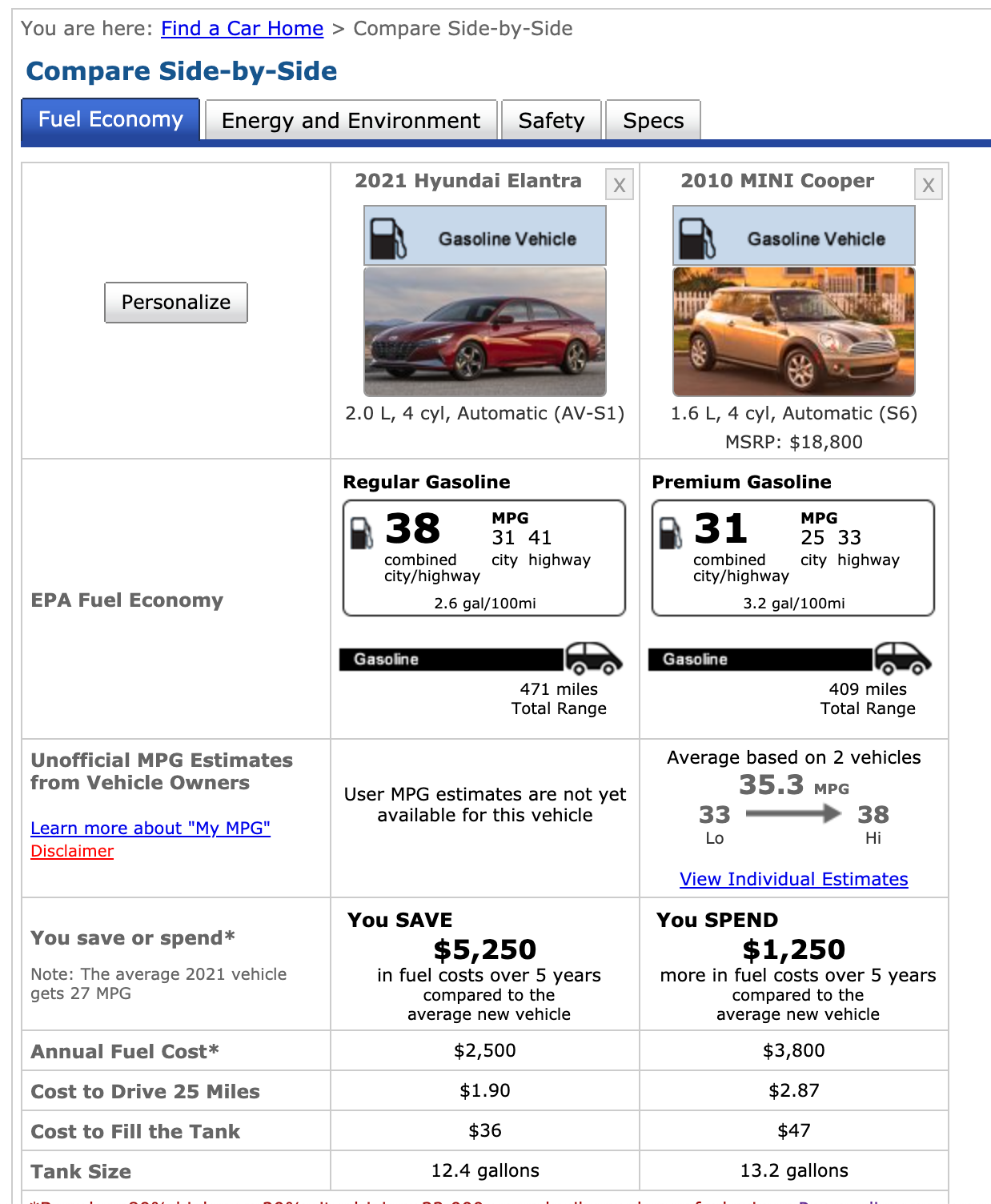Click the 31 combined MPG value

pyautogui.click(x=720, y=529)
